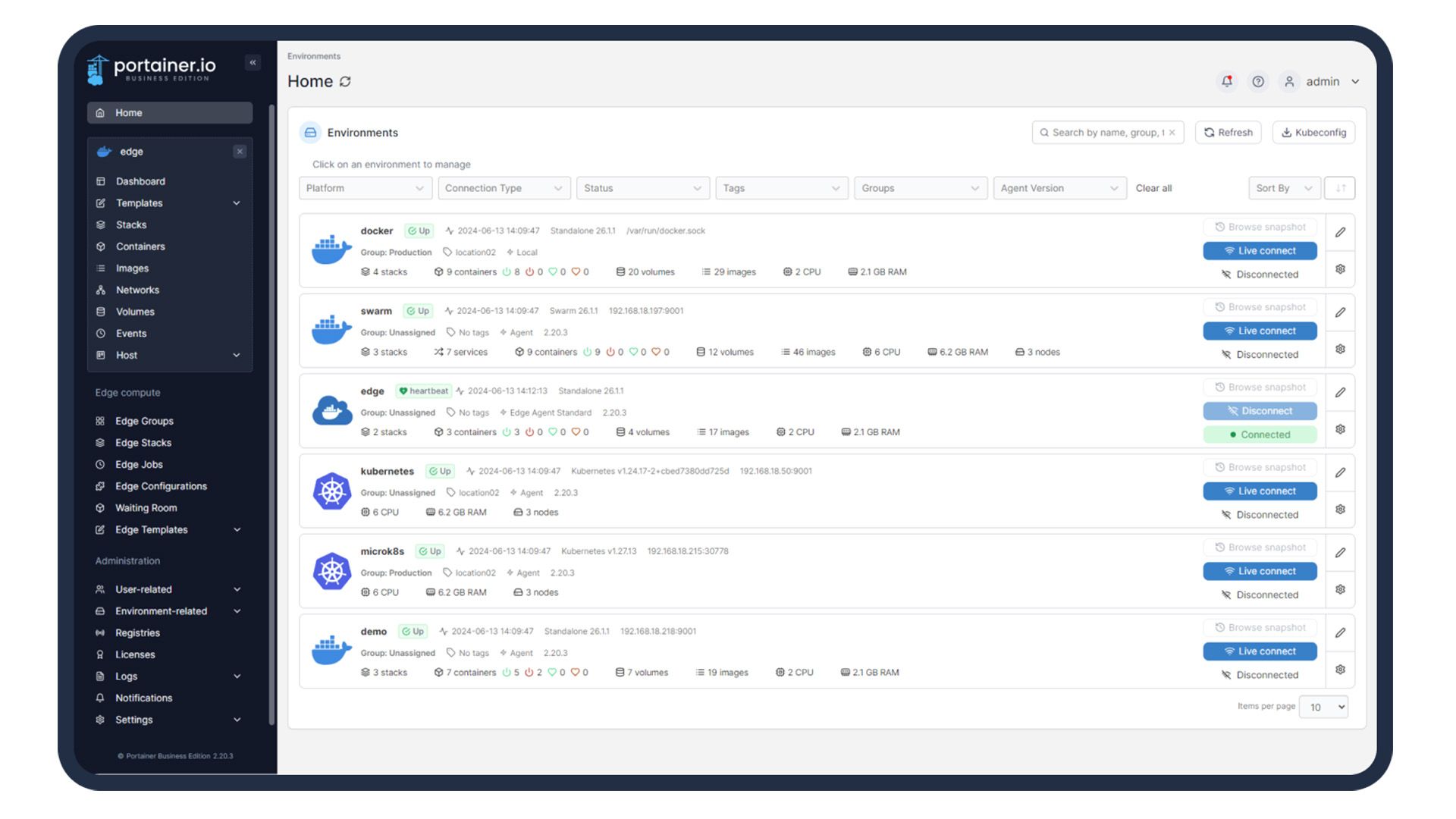Click the kubernetes environment wheel icon

332,491
